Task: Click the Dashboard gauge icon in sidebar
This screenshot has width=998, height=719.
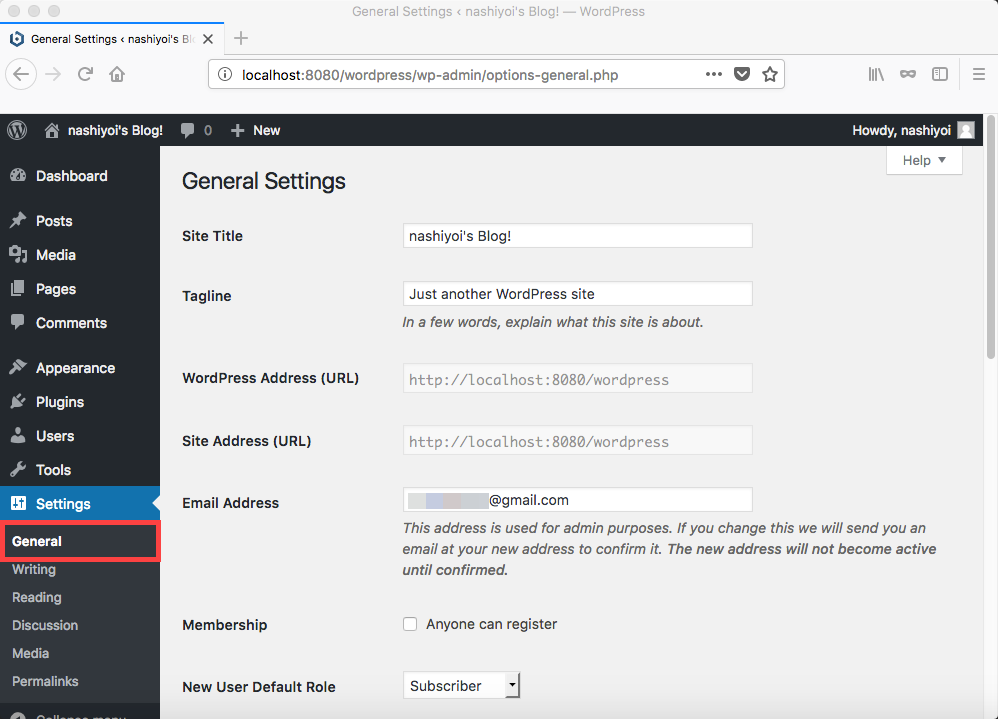Action: point(18,176)
